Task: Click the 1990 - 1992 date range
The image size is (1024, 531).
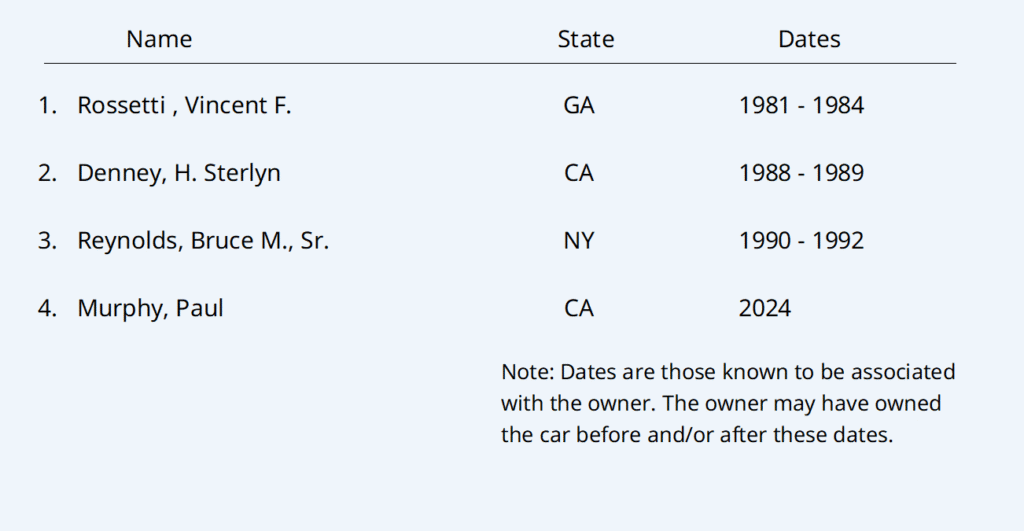Action: point(801,241)
